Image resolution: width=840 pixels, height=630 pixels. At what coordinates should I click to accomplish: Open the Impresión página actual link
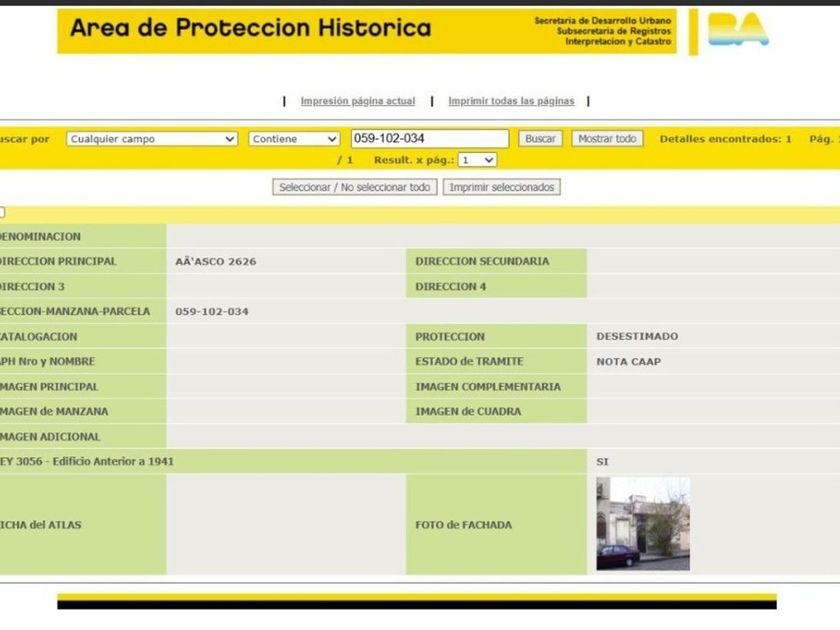point(357,101)
